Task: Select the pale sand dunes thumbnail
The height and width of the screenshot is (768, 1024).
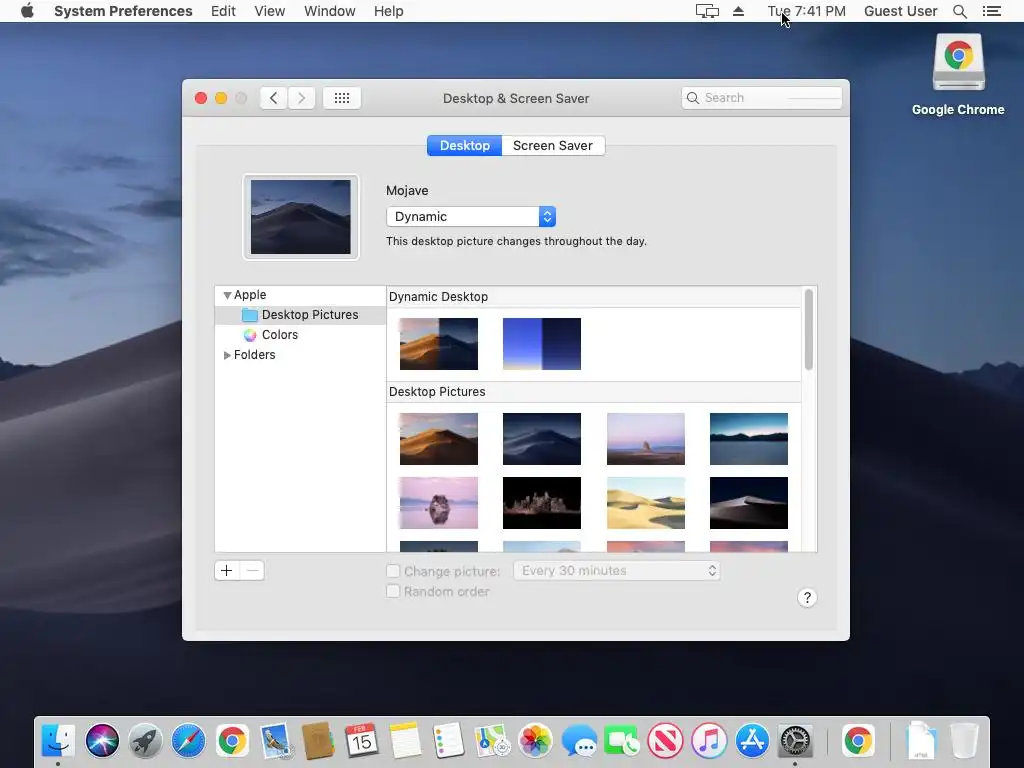Action: click(x=646, y=503)
